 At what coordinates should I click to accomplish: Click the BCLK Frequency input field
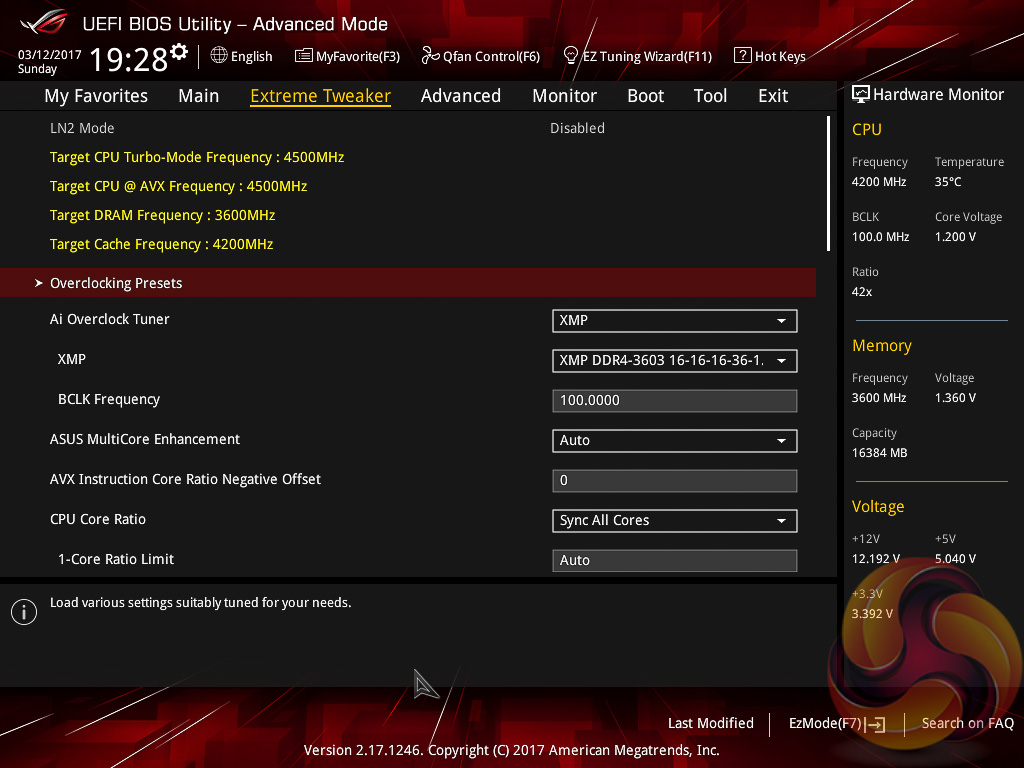point(675,400)
